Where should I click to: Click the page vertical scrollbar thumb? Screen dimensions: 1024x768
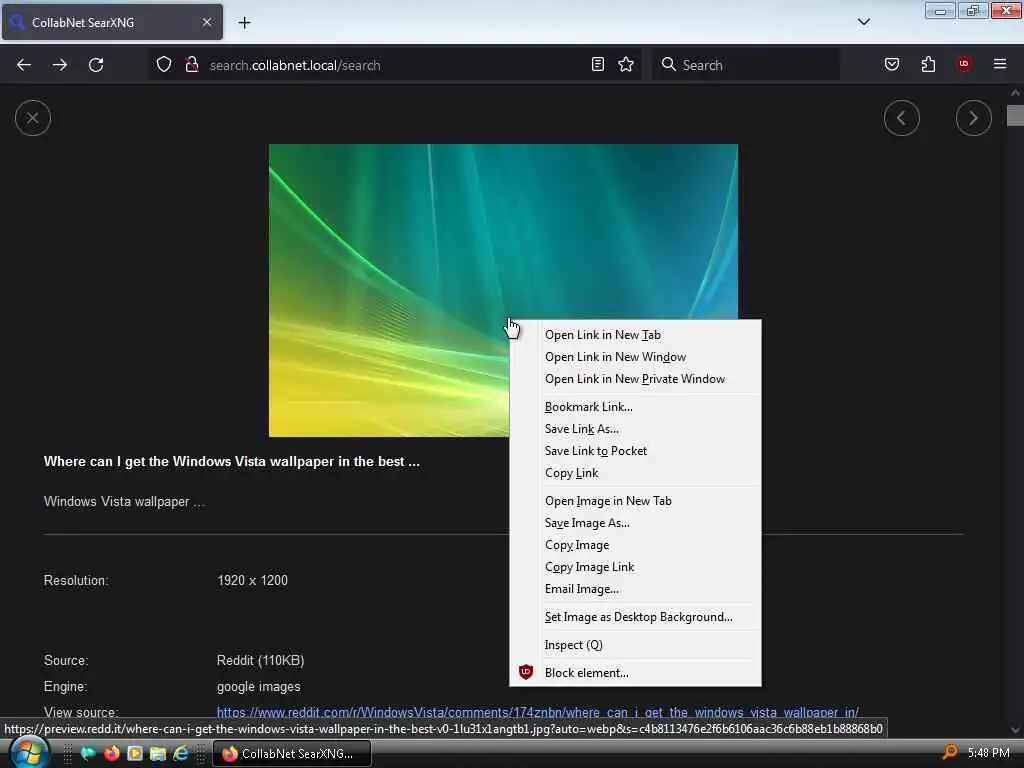click(1015, 116)
